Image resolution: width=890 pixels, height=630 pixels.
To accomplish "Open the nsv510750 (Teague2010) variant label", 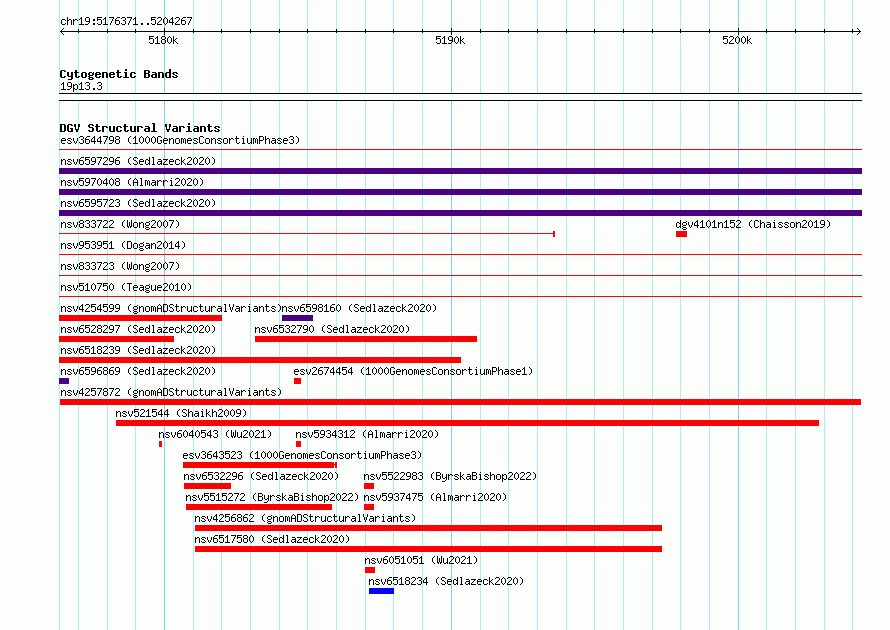I will pos(126,287).
